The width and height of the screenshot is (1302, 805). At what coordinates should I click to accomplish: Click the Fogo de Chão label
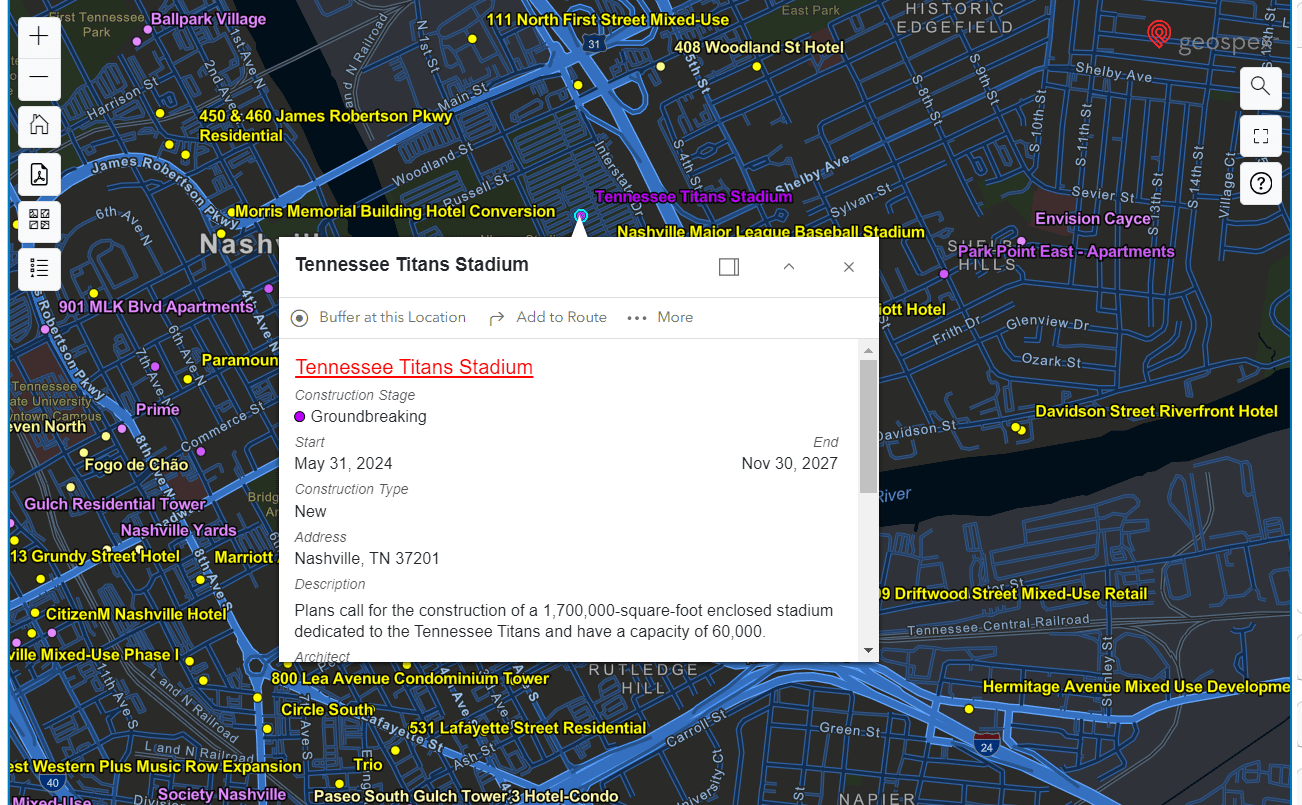click(x=136, y=465)
